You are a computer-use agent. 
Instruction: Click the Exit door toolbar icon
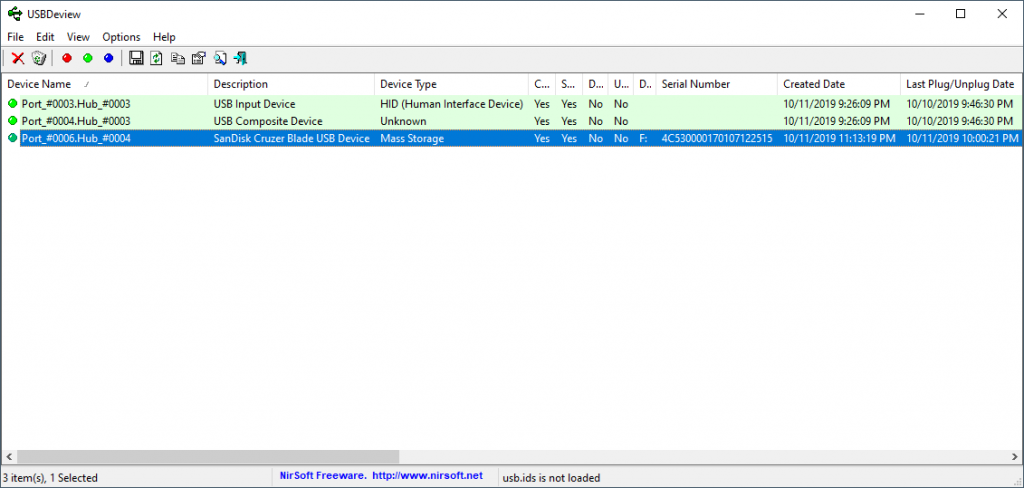(x=240, y=59)
